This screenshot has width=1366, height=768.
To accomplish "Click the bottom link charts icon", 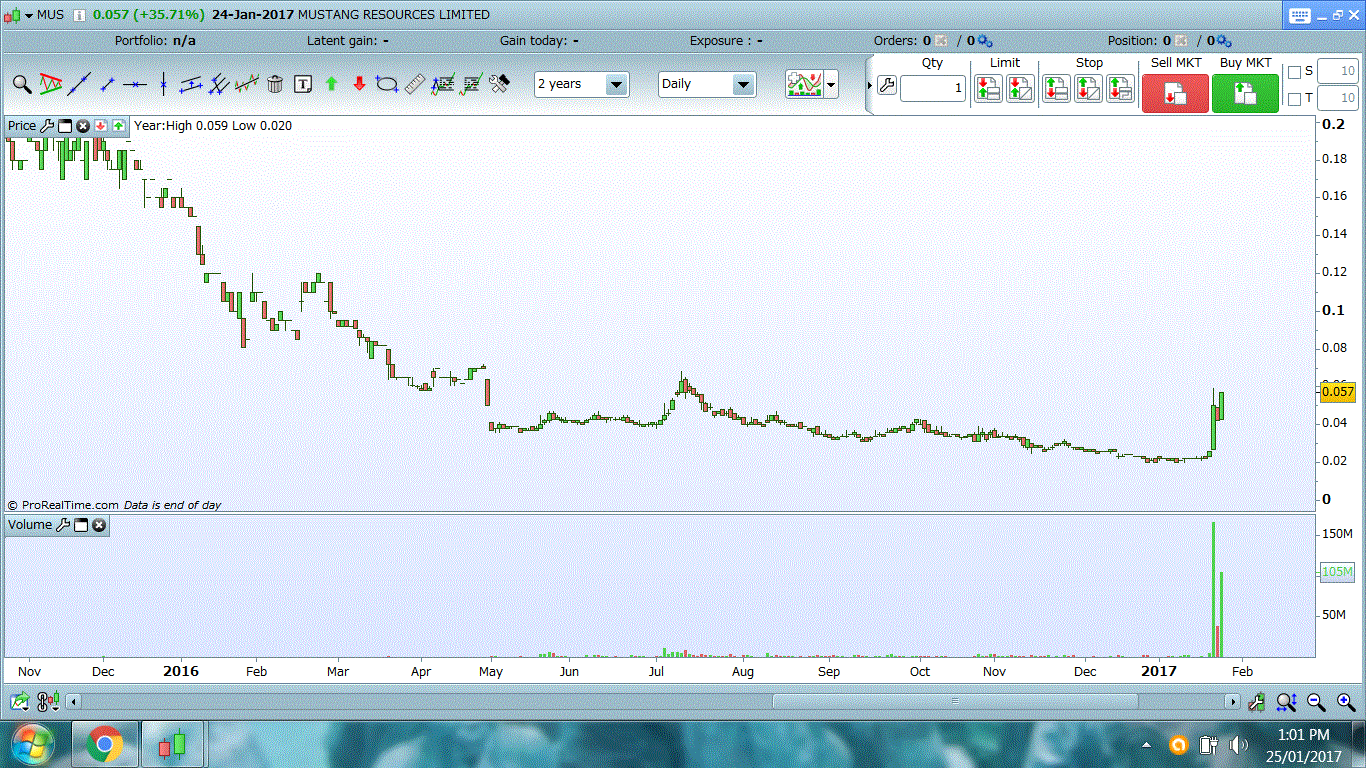I will (x=49, y=702).
